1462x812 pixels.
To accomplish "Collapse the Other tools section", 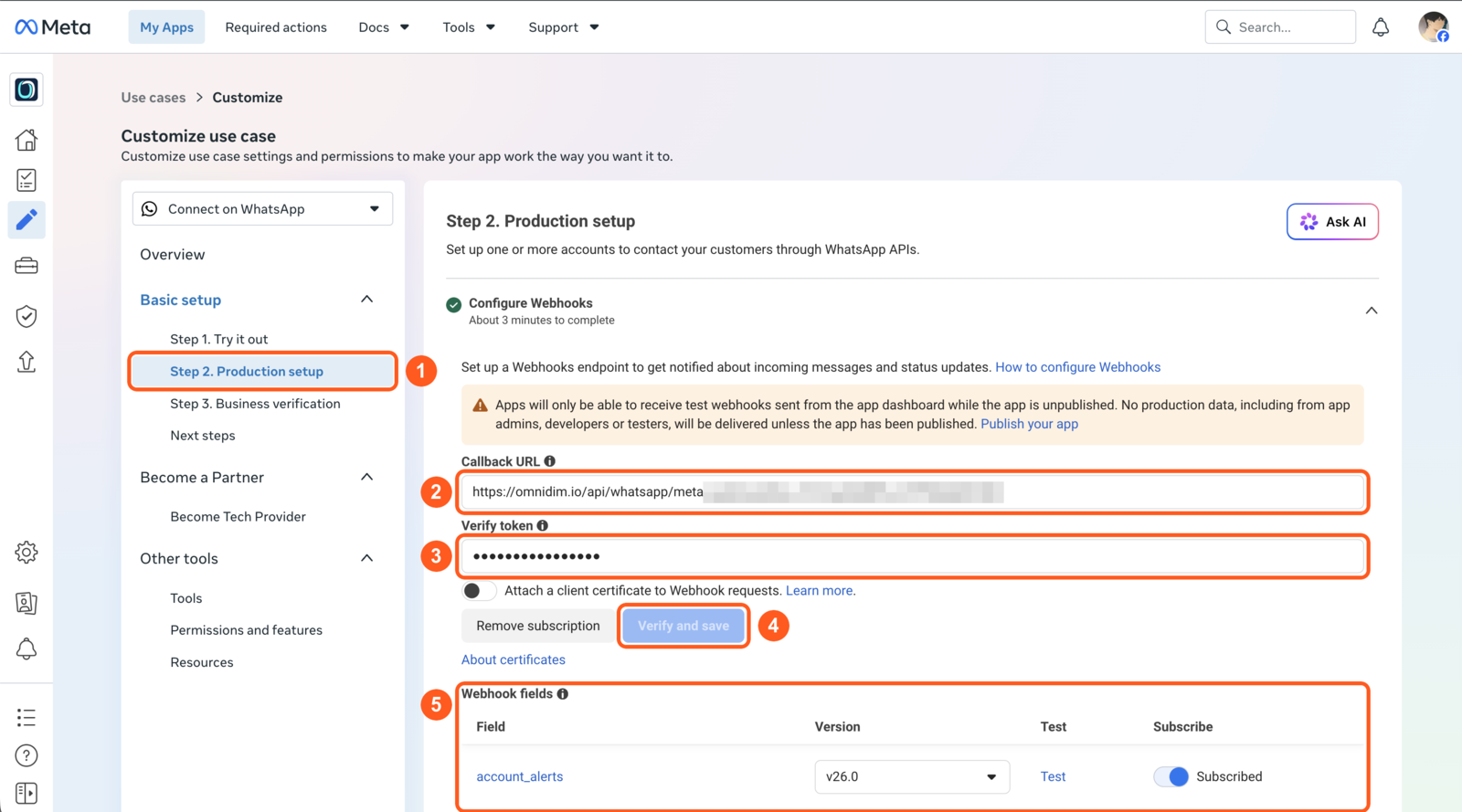I will pos(366,558).
